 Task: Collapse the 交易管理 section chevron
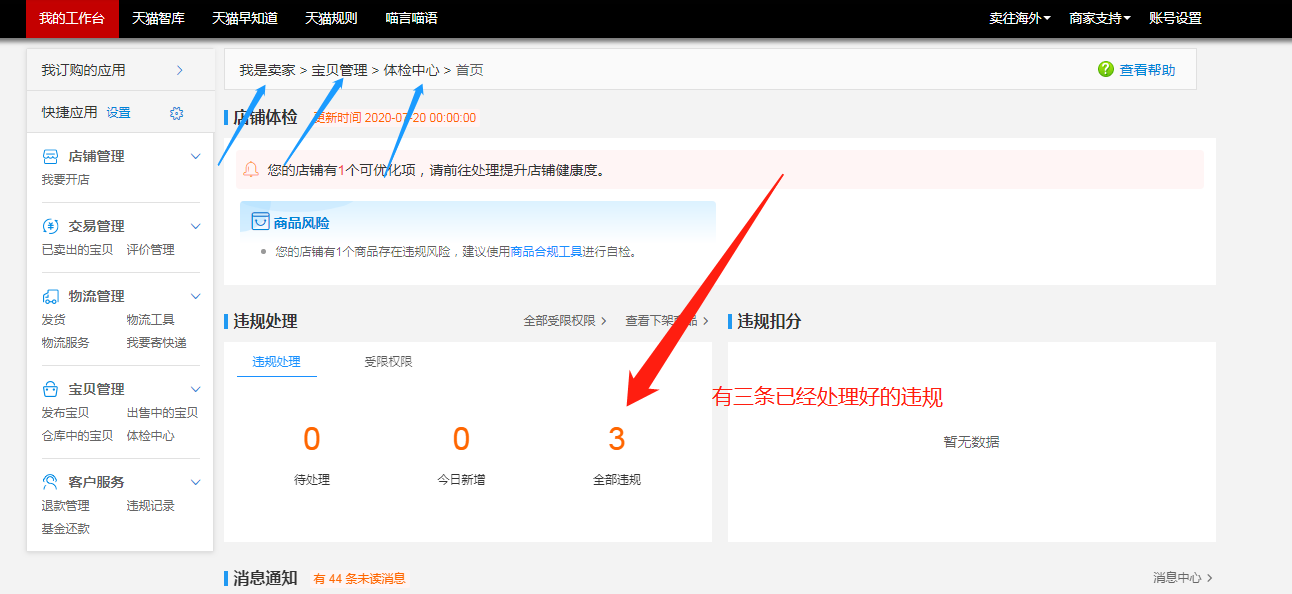click(196, 227)
